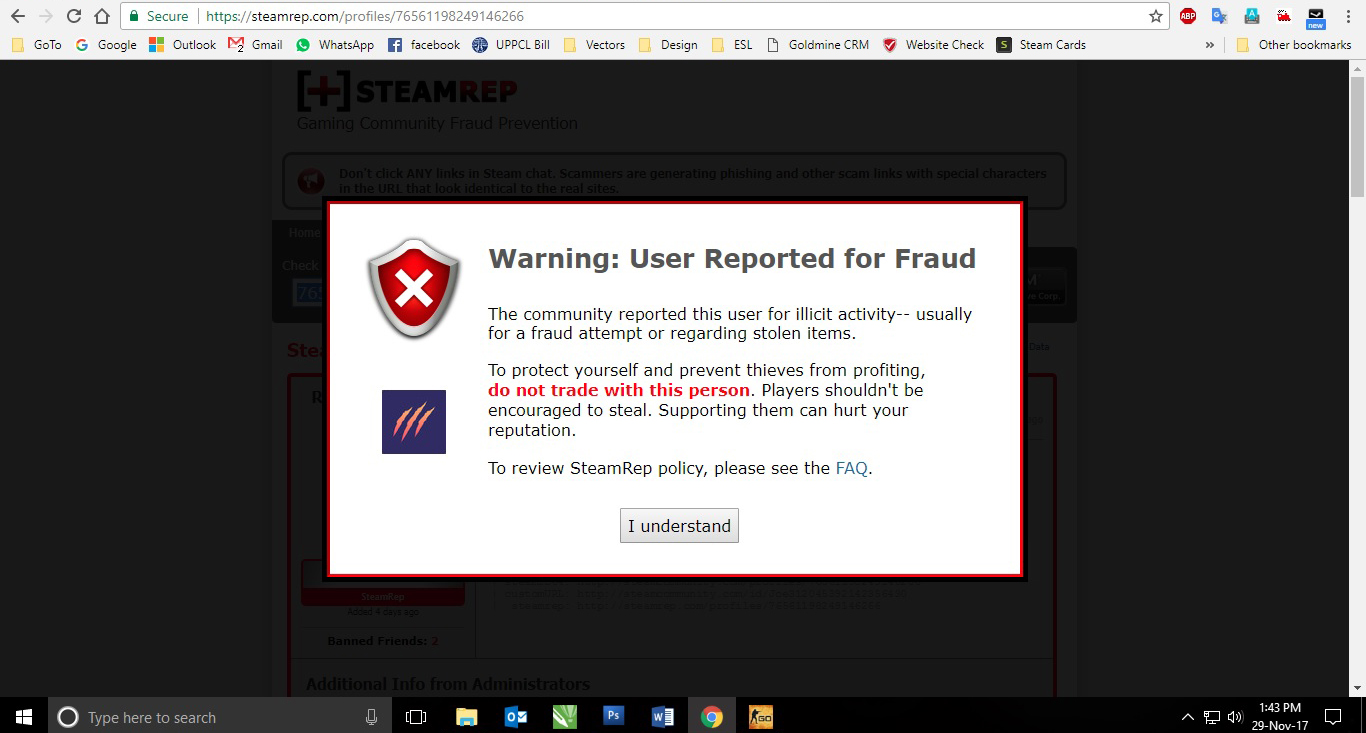Screen dimensions: 1366x733
Task: Open Outlook from the taskbar
Action: 515,716
